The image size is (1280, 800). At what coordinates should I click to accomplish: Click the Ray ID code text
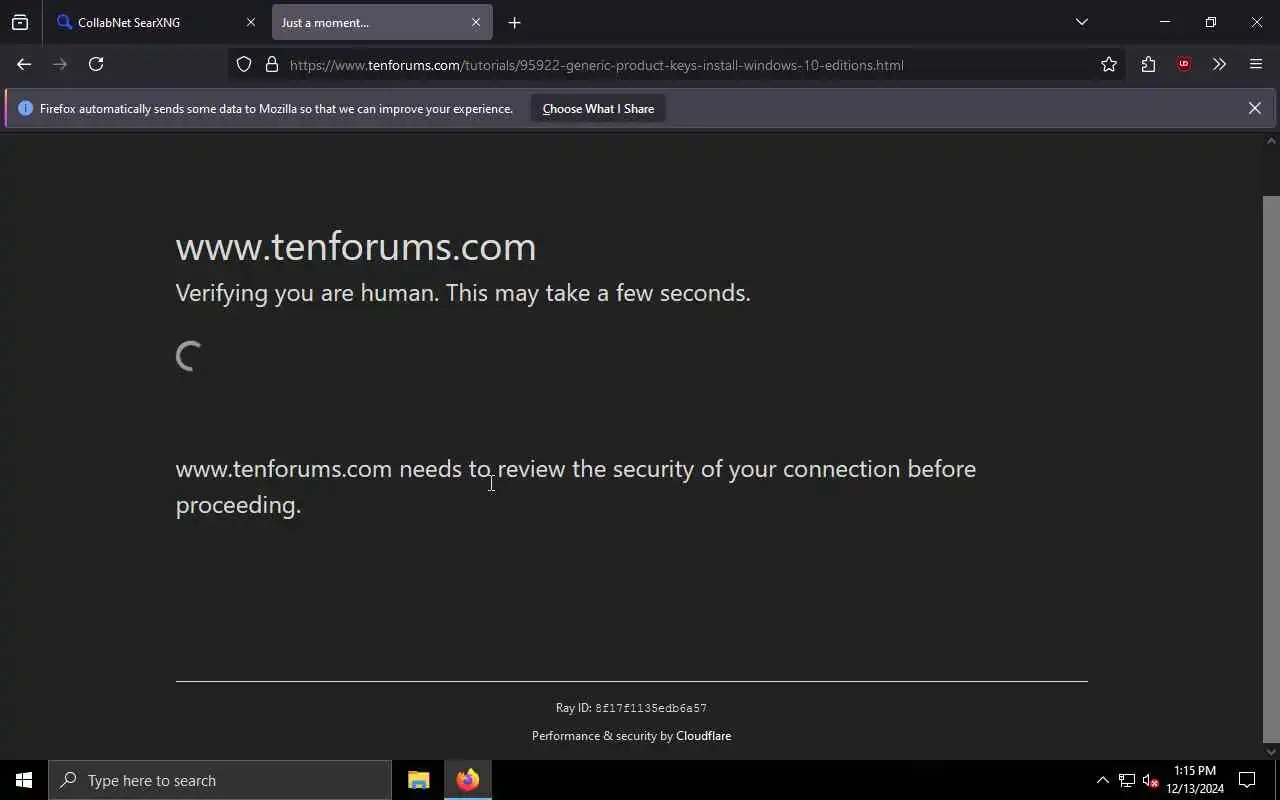coord(651,708)
